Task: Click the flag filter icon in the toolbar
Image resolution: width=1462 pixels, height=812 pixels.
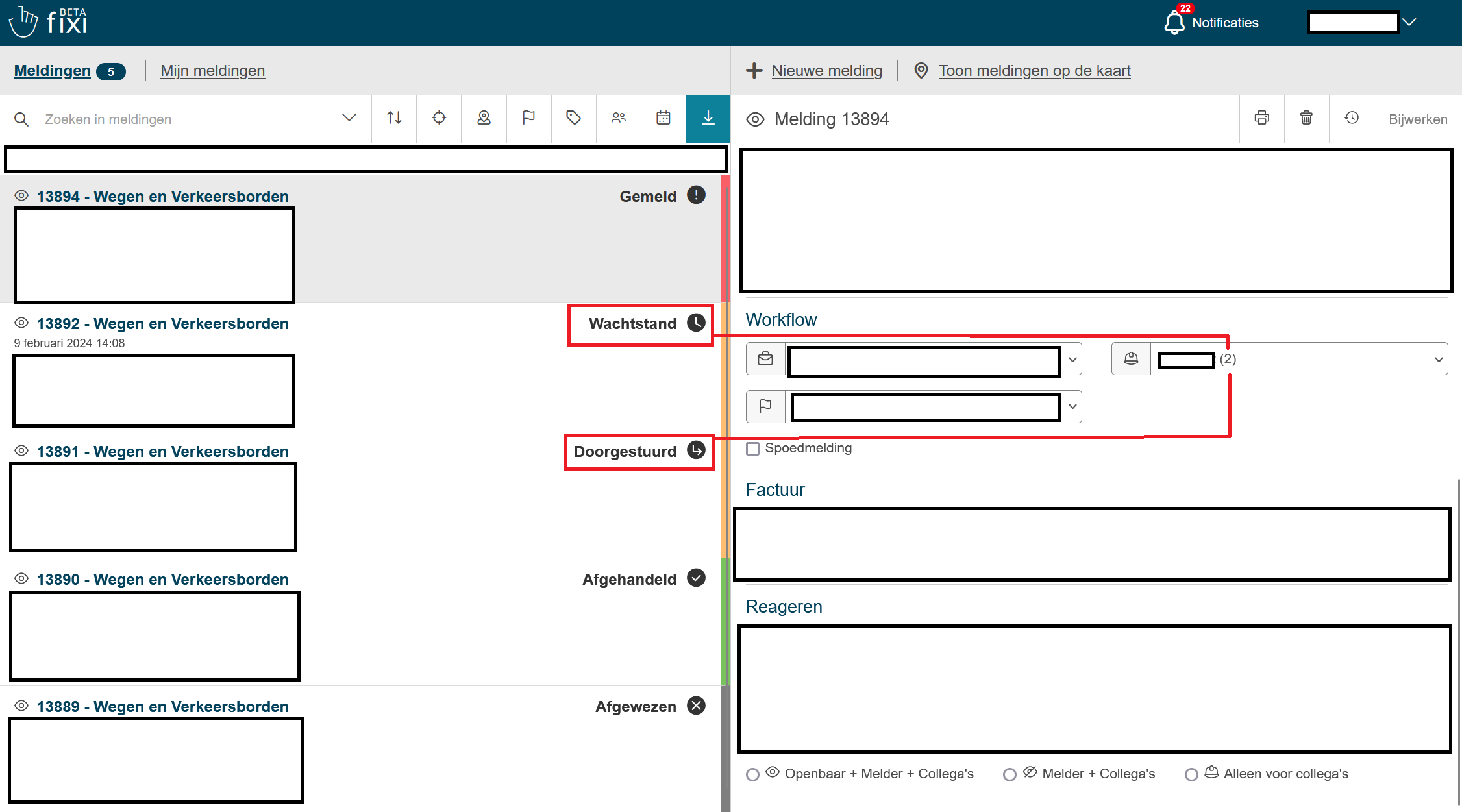Action: (x=528, y=119)
